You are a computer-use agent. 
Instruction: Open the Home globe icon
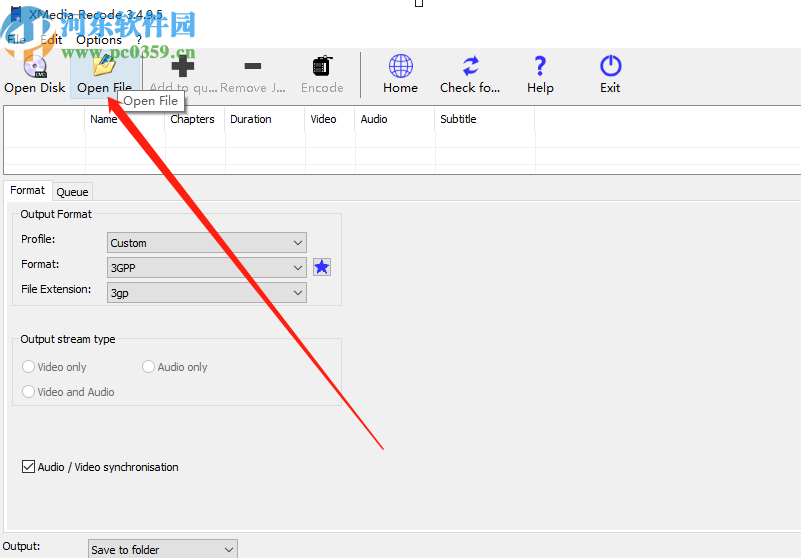[400, 66]
